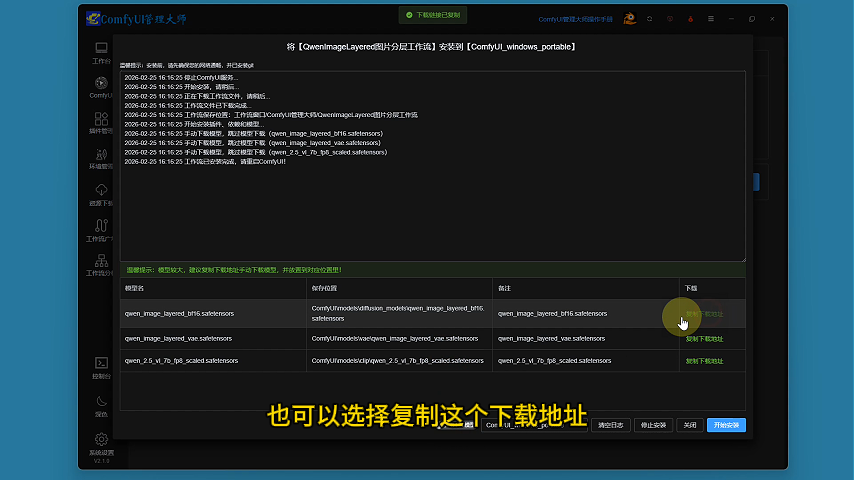Select model name cell qwen_image_layered_vae.safetensors

(x=178, y=339)
